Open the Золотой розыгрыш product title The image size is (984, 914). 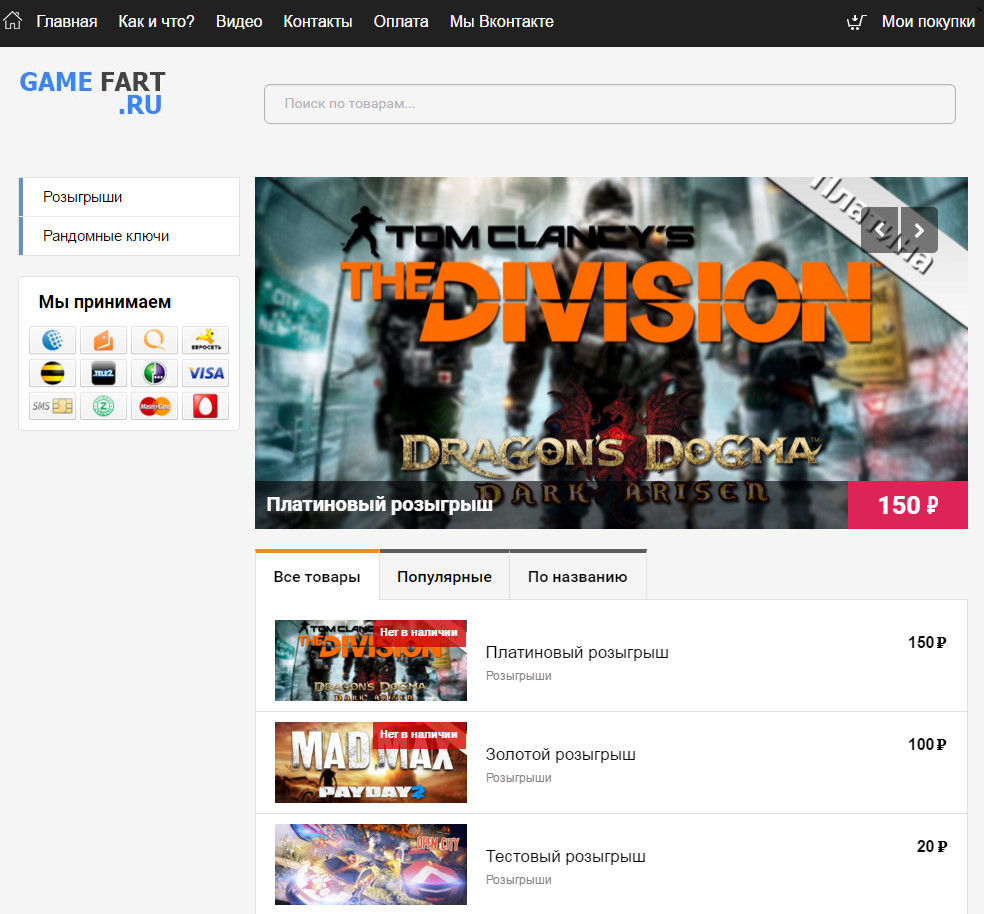(x=560, y=754)
